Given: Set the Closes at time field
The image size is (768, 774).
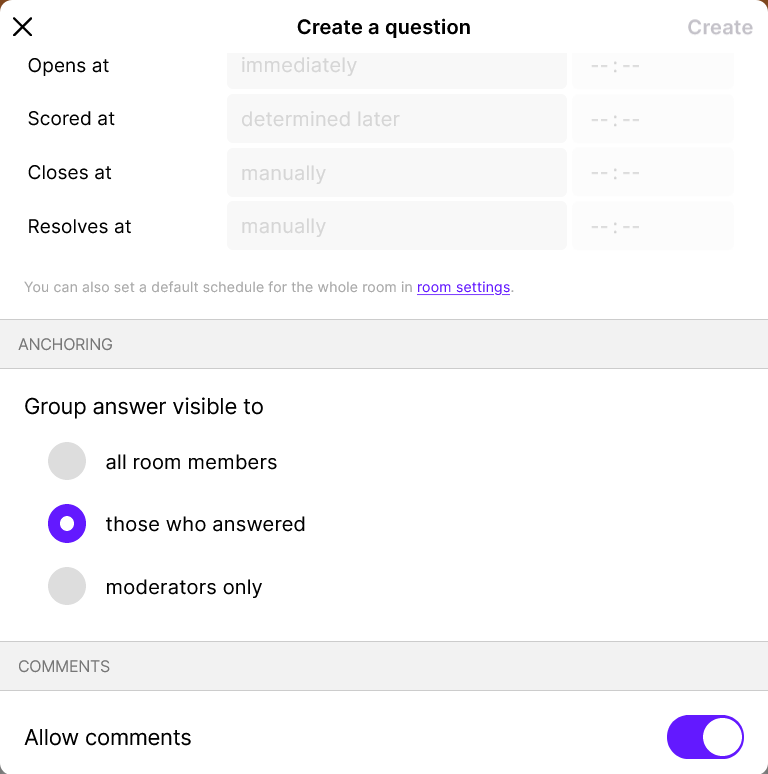Looking at the screenshot, I should [652, 173].
